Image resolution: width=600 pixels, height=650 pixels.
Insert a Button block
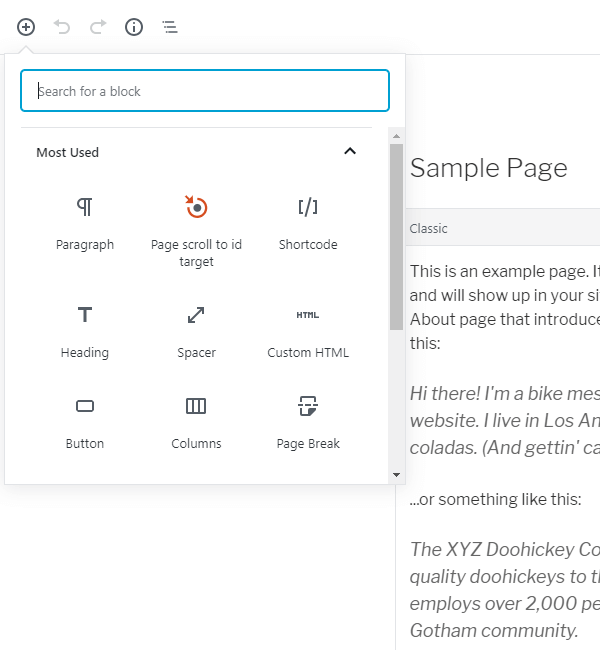(85, 422)
